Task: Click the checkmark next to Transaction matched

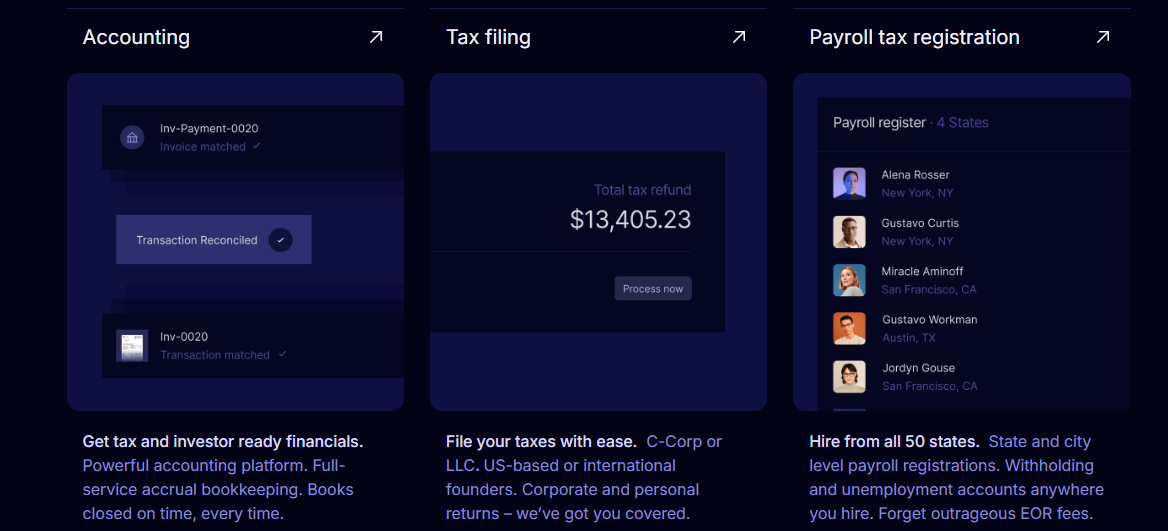Action: tap(282, 354)
